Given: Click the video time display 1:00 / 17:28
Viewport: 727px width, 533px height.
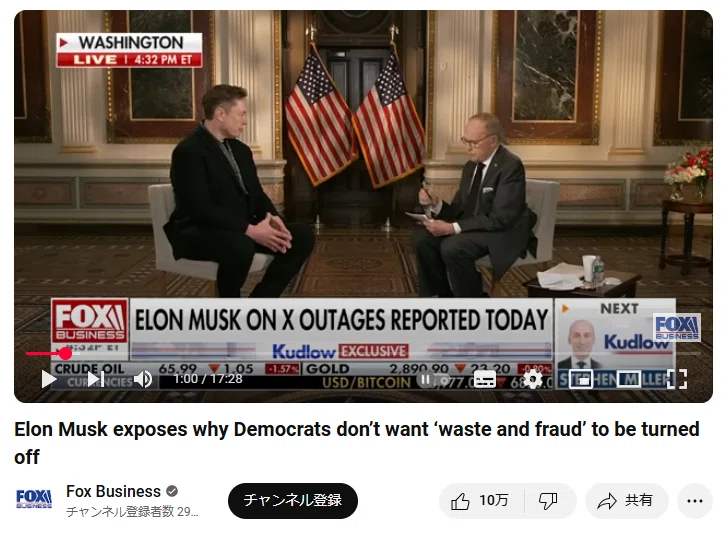Looking at the screenshot, I should 208,379.
